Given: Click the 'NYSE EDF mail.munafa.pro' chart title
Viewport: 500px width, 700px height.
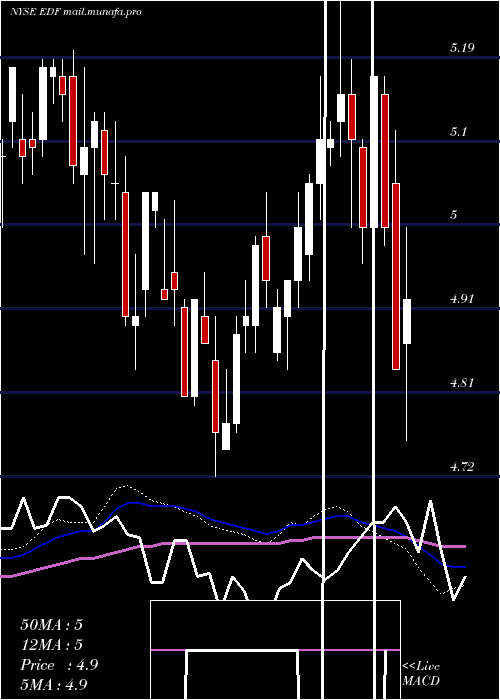Looking at the screenshot, I should click(x=76, y=12).
